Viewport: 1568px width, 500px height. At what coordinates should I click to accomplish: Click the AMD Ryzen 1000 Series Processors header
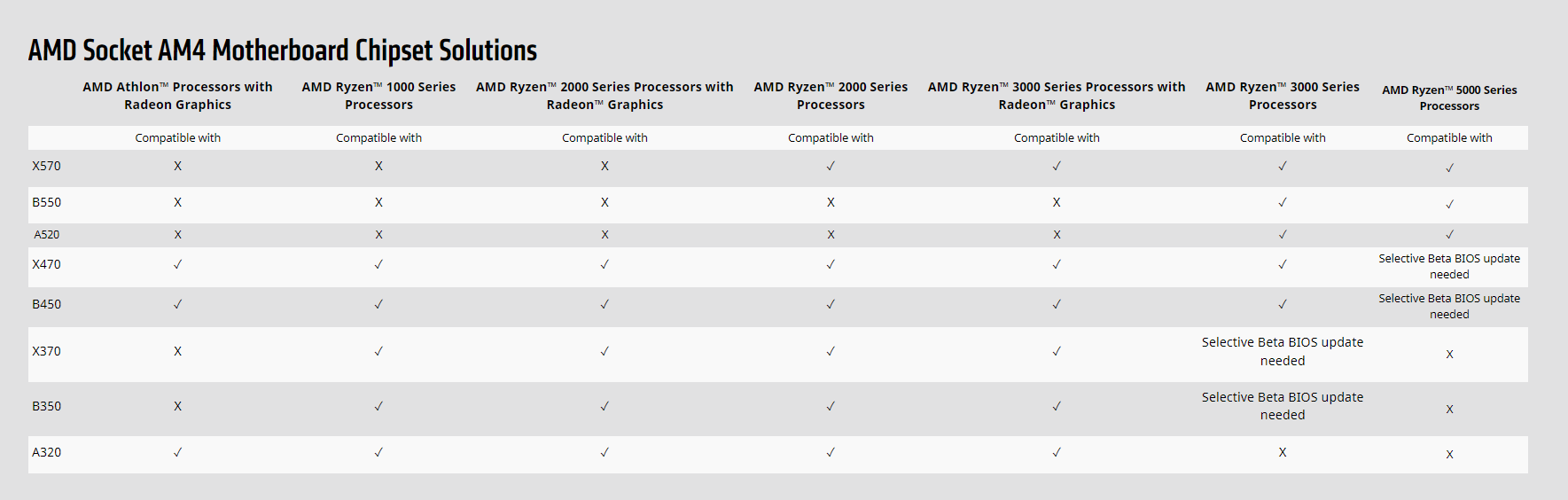(x=378, y=96)
